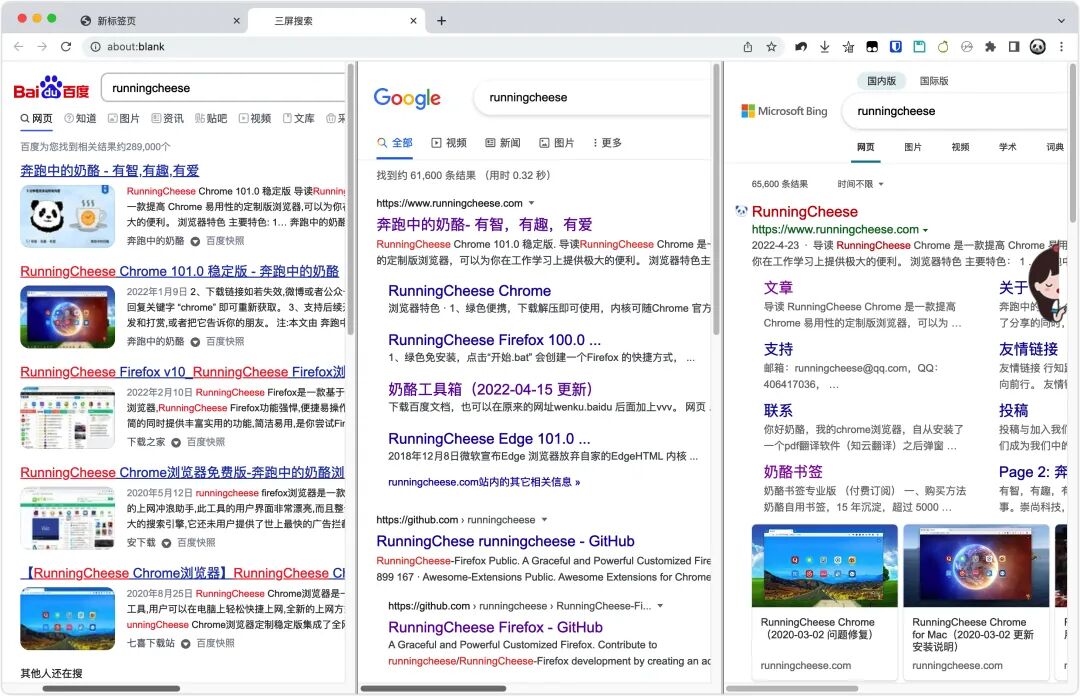Click the Baidu search input field
The height and width of the screenshot is (696, 1080).
pyautogui.click(x=224, y=88)
